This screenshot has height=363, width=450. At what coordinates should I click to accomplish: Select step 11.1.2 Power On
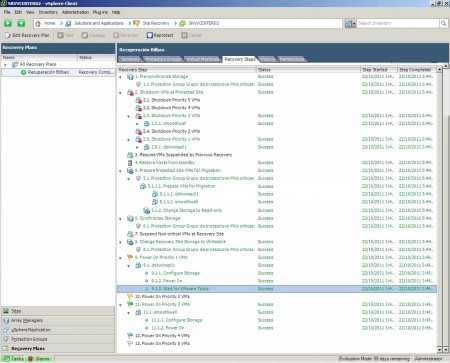(x=277, y=328)
